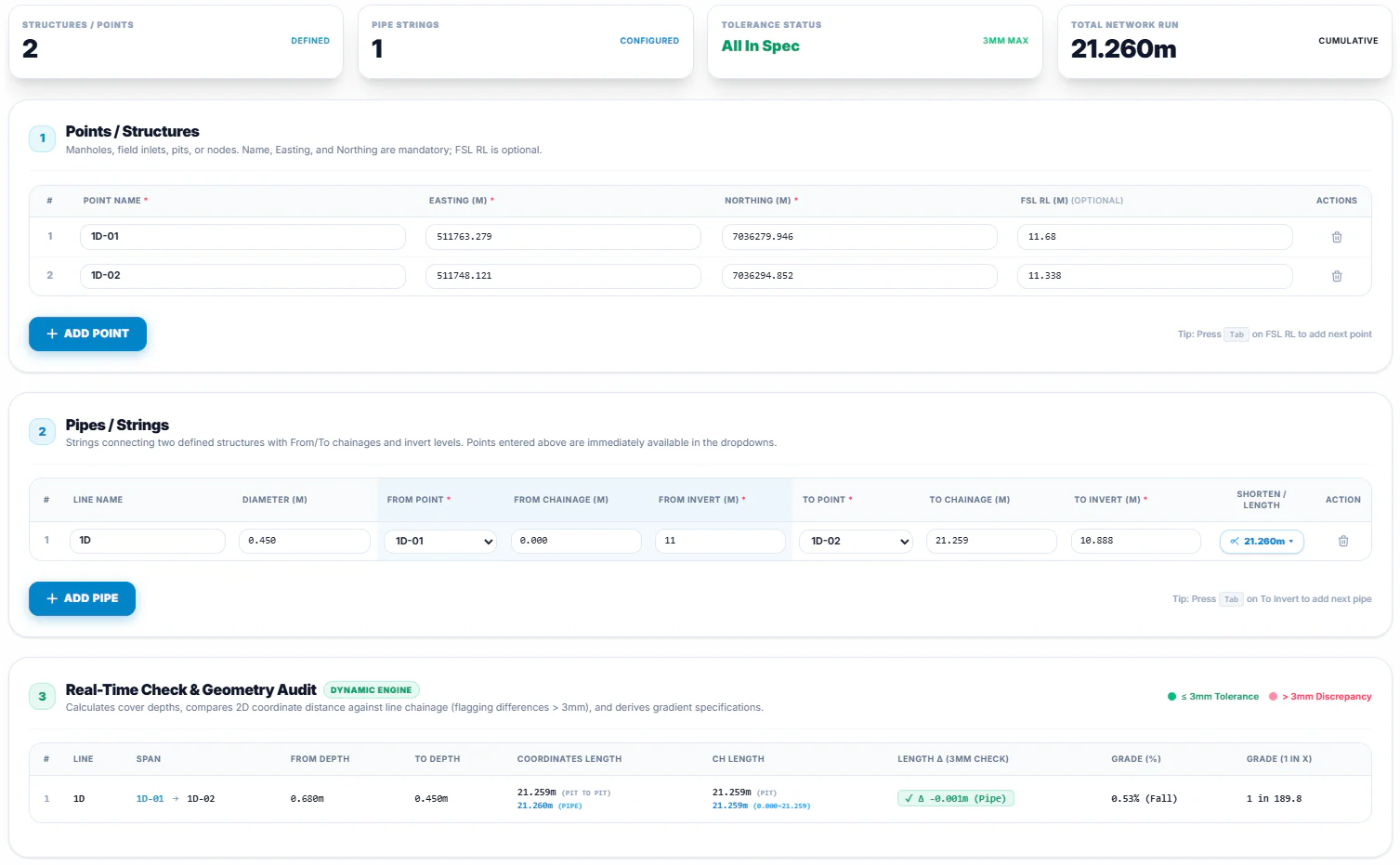
Task: Click the 'Points / Structures' section heading
Action: (132, 132)
